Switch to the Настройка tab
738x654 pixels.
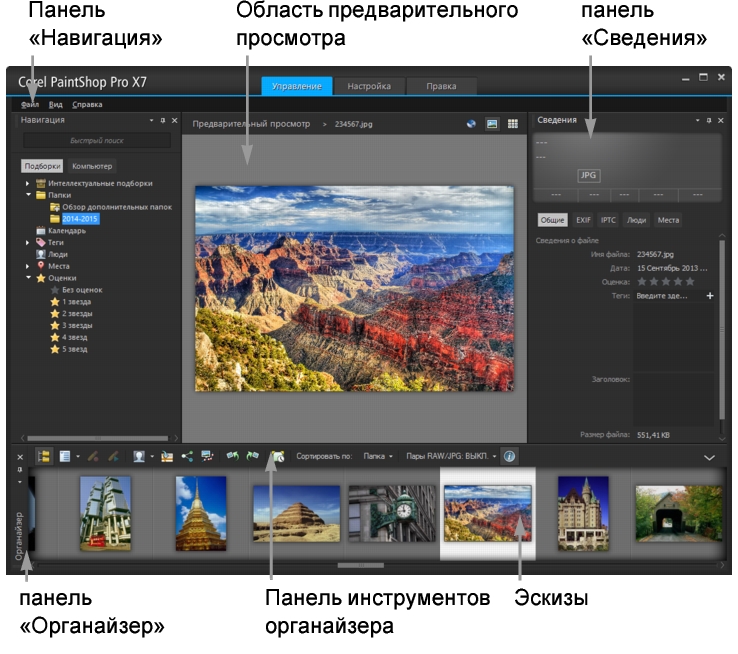click(x=369, y=86)
